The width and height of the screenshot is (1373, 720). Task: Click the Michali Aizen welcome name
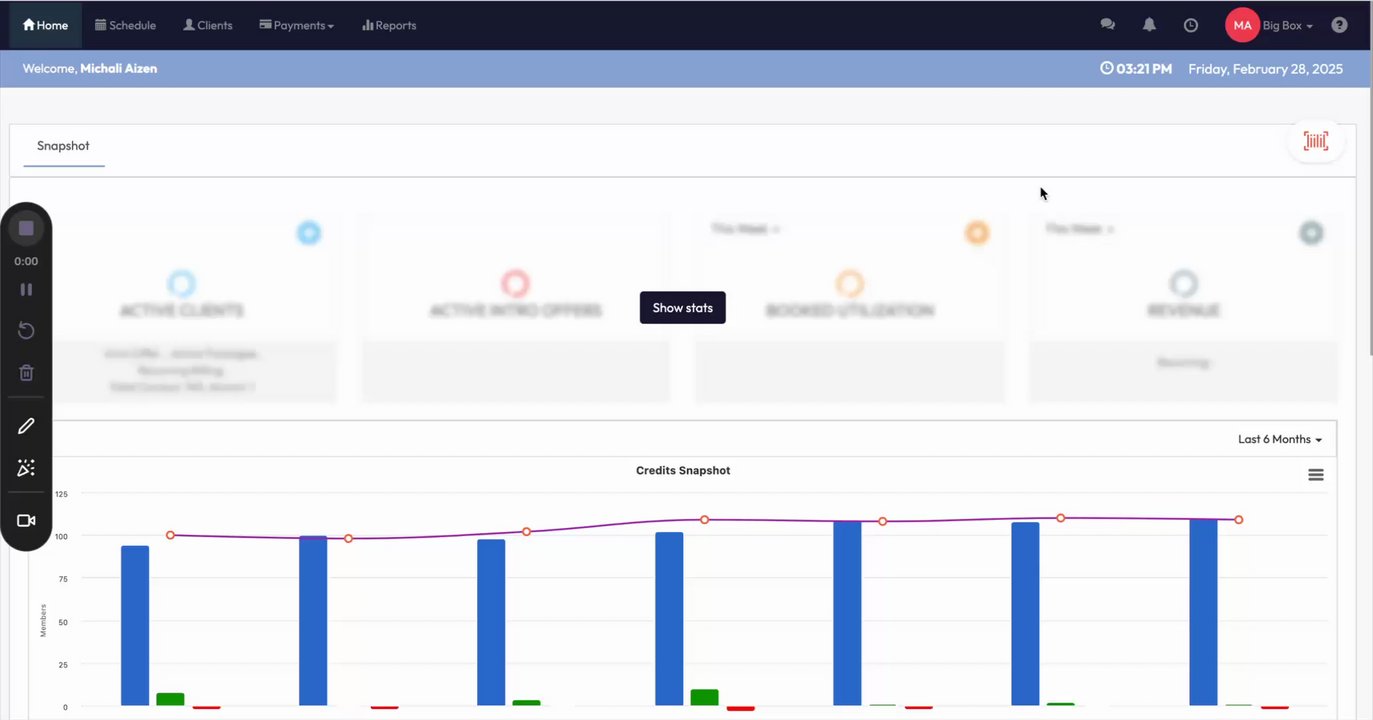(118, 69)
